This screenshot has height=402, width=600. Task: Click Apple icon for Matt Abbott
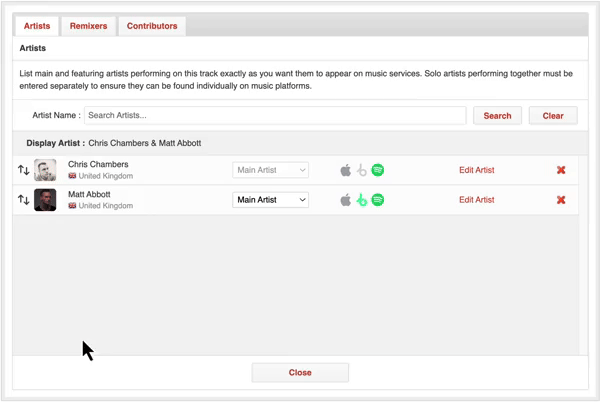pyautogui.click(x=346, y=200)
